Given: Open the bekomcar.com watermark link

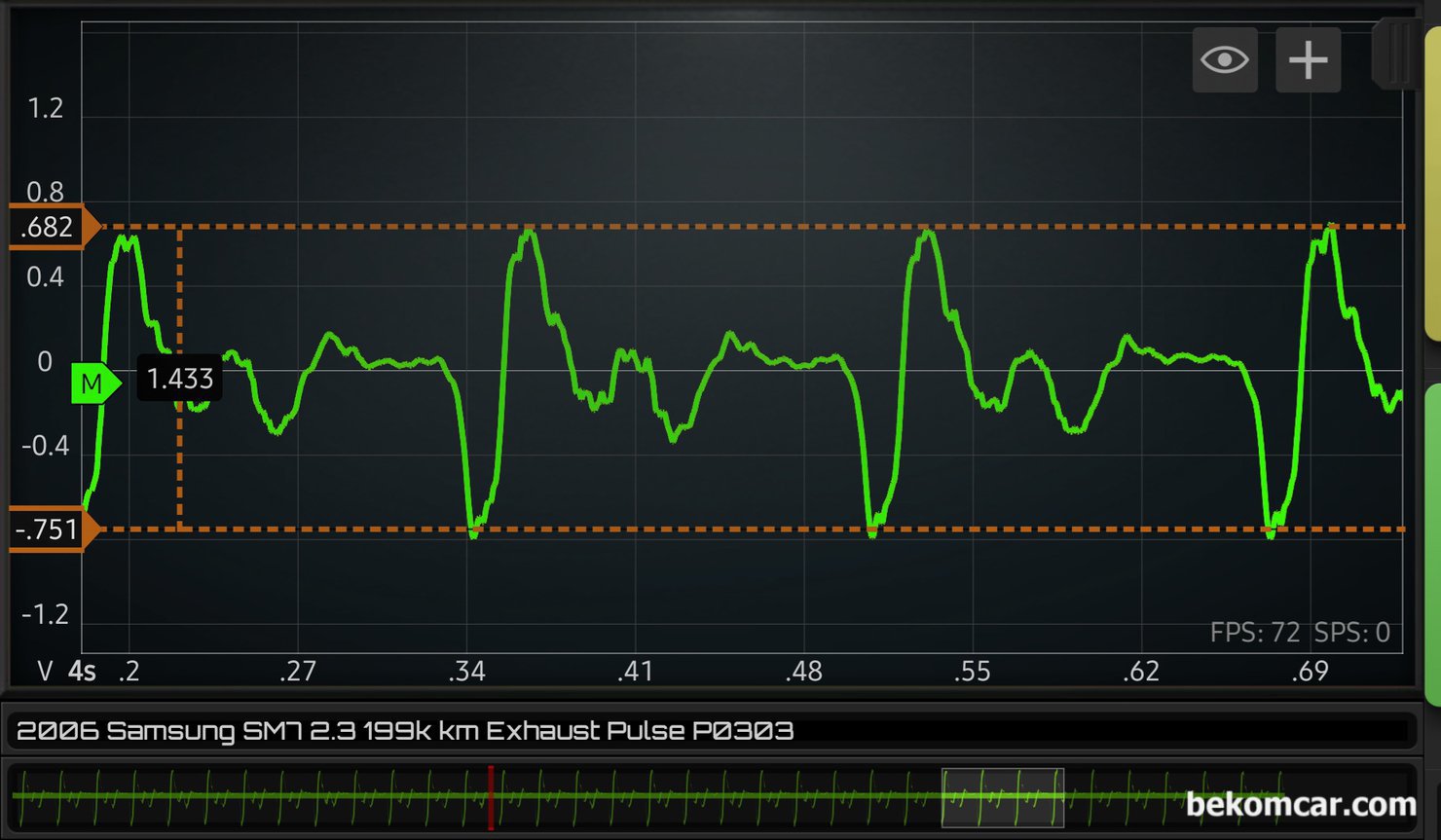Looking at the screenshot, I should [x=1300, y=805].
